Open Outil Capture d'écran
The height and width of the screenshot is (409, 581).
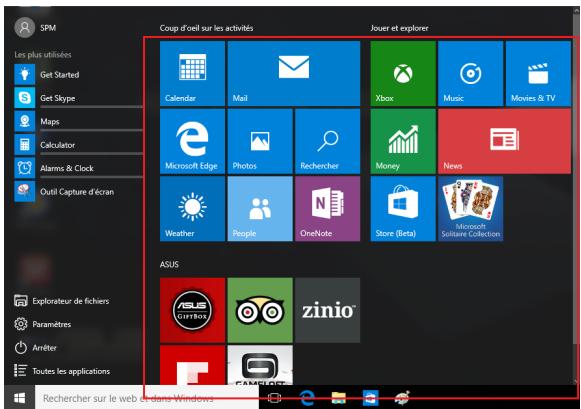pos(78,192)
